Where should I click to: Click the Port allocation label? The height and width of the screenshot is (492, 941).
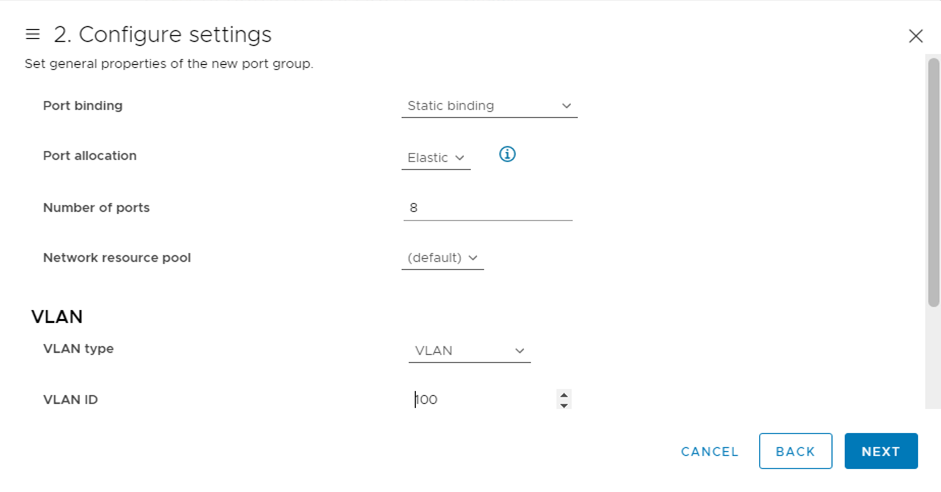point(90,156)
